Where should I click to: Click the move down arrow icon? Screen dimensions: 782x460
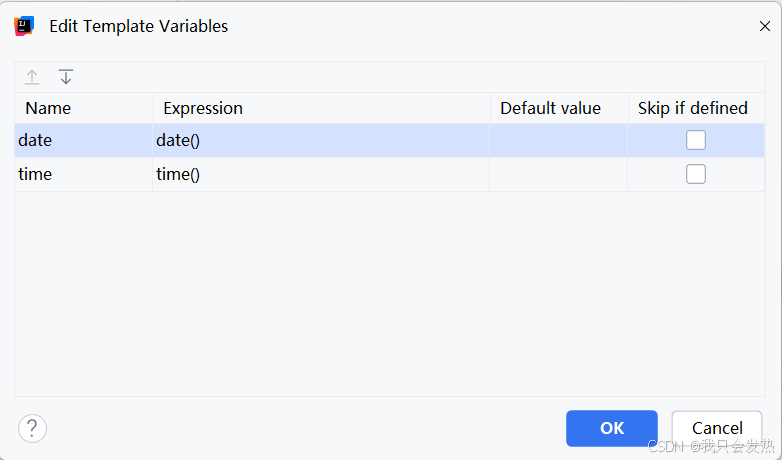tap(66, 77)
